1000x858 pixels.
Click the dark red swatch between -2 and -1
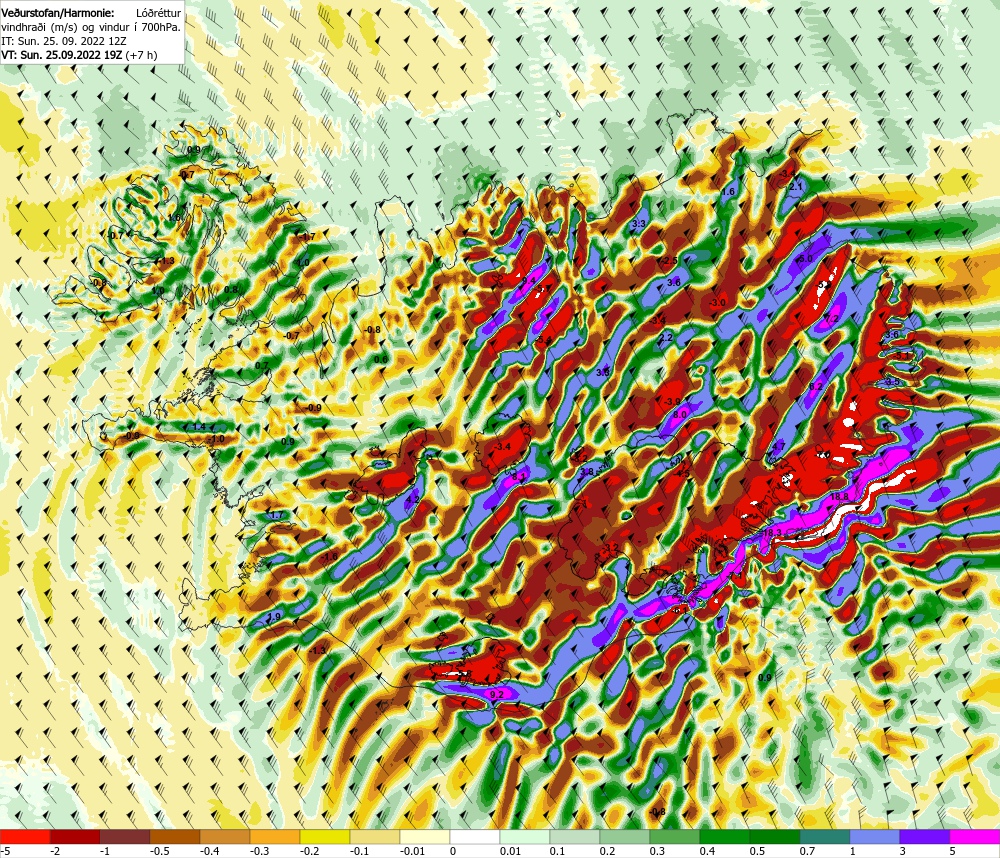click(75, 836)
